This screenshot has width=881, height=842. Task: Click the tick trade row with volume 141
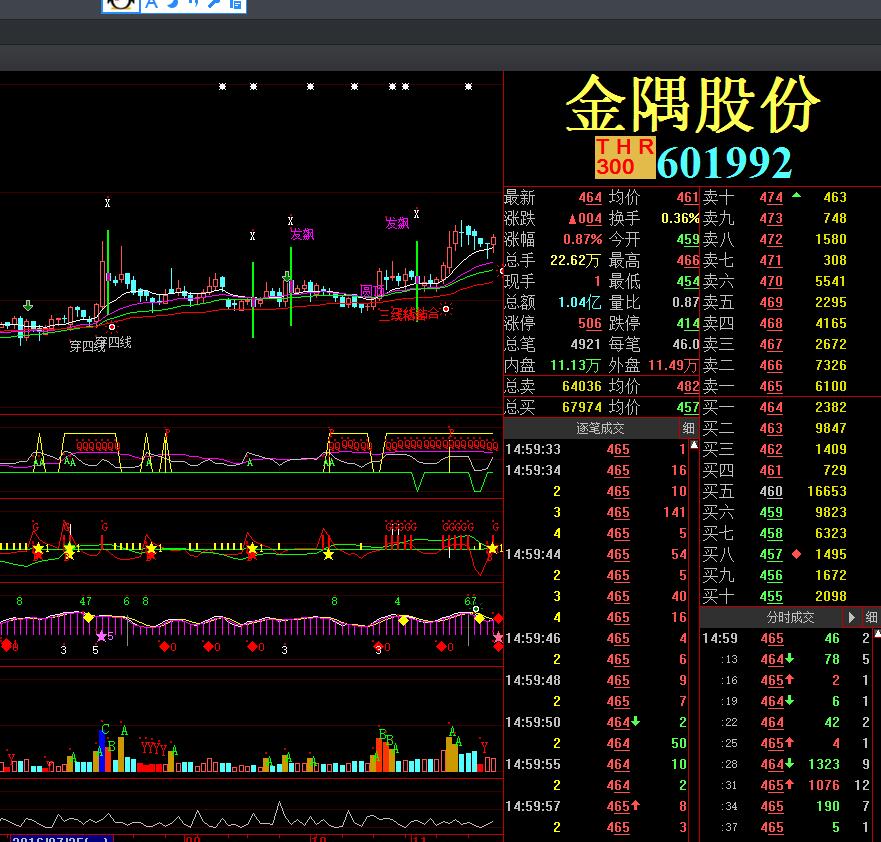tap(596, 512)
